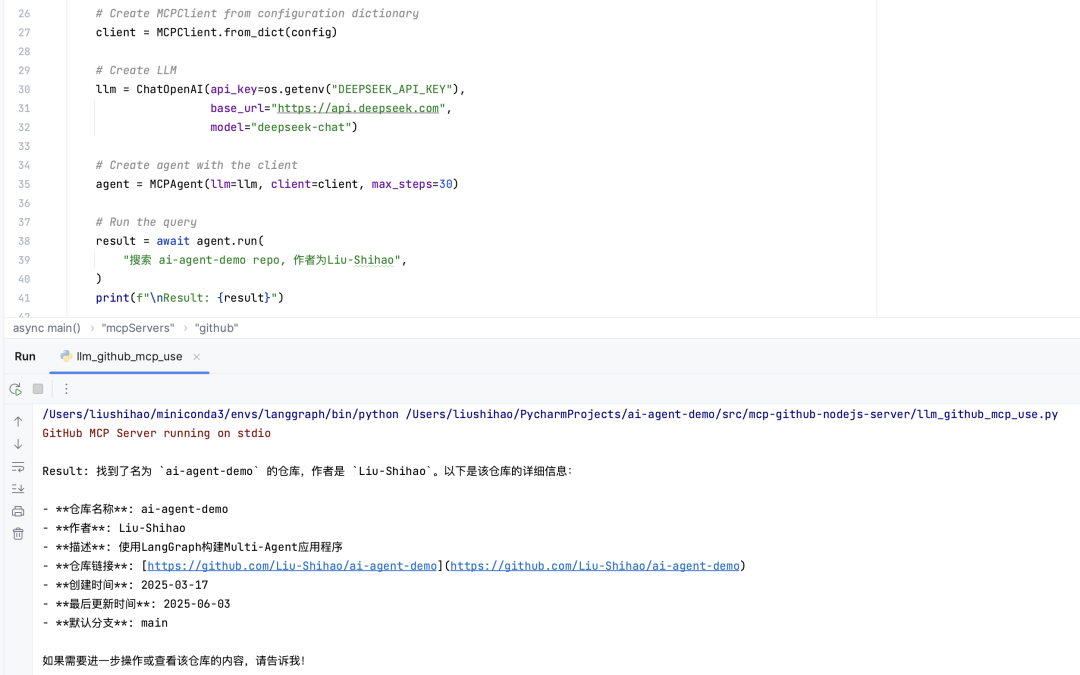Click line number 38 in the gutter

click(24, 241)
